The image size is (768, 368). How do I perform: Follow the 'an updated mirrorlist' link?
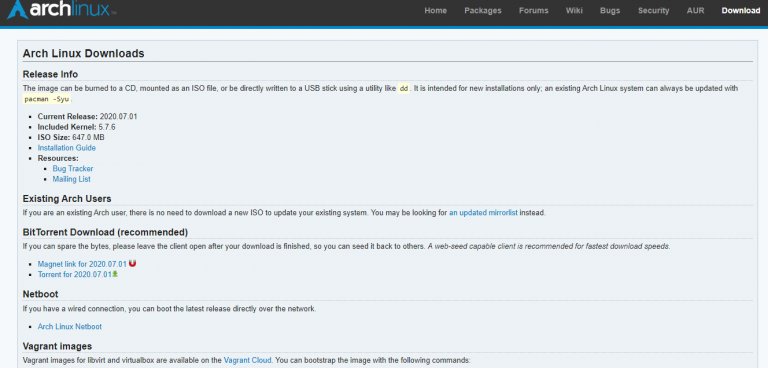[483, 213]
